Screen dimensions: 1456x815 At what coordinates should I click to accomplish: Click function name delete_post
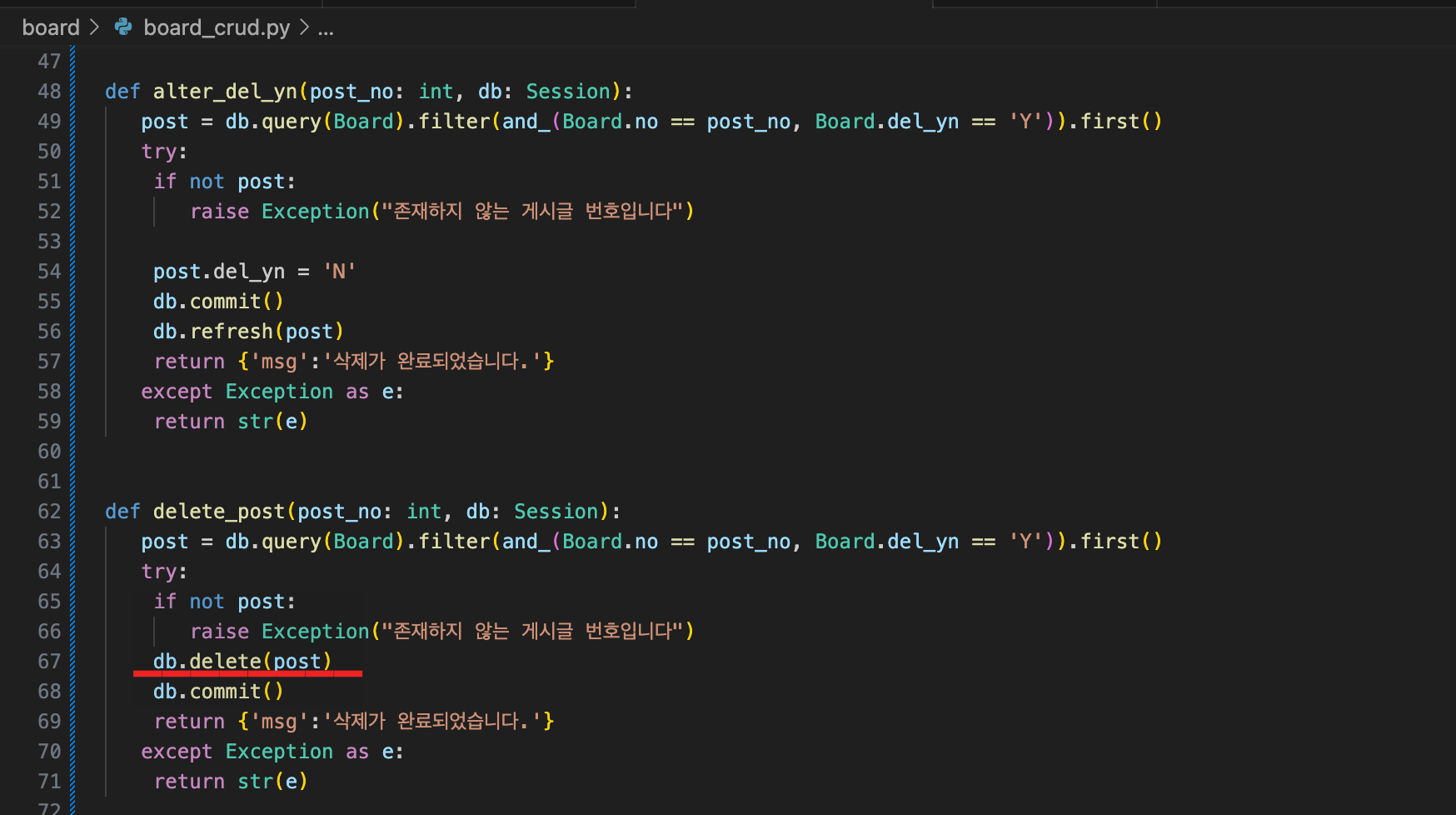pyautogui.click(x=219, y=512)
